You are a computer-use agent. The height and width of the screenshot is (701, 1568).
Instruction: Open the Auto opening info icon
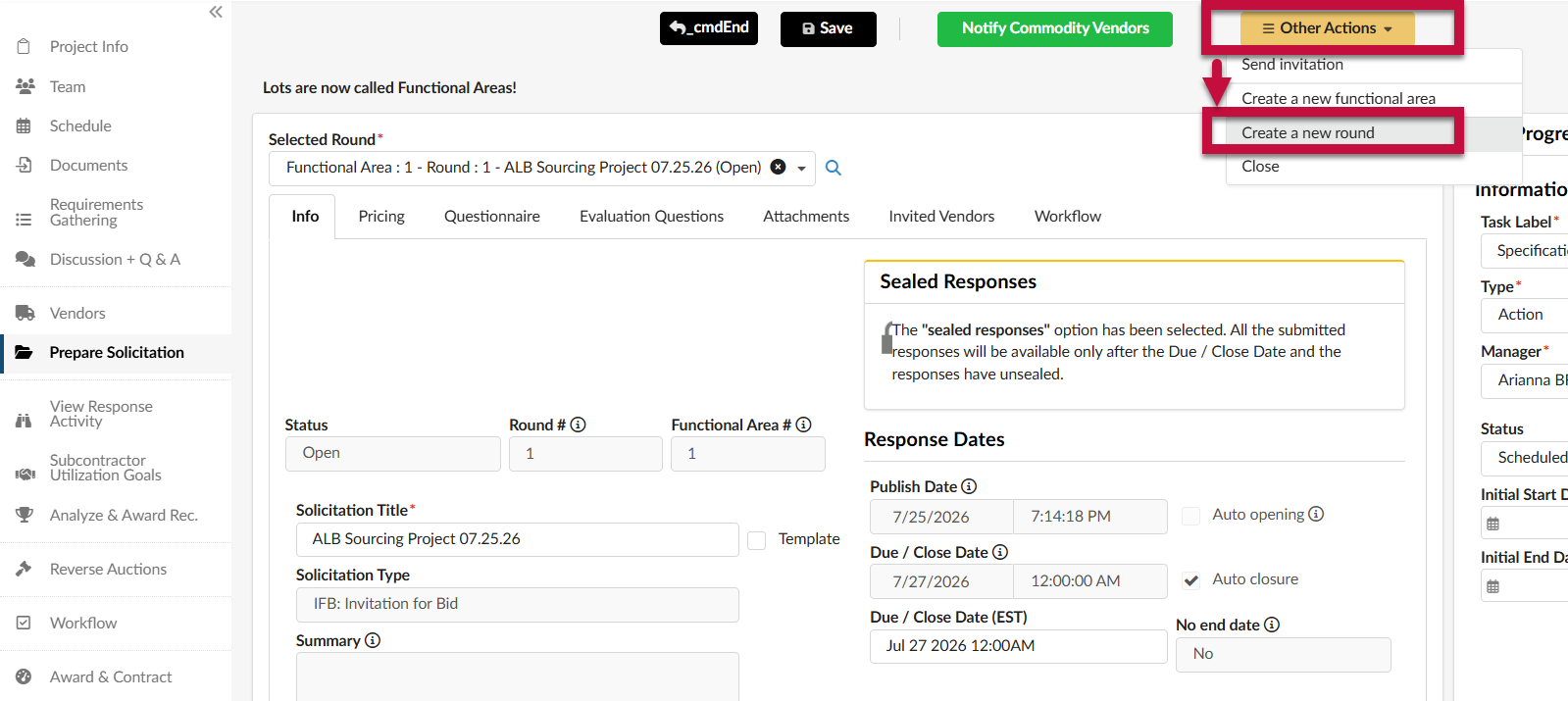pyautogui.click(x=1316, y=514)
